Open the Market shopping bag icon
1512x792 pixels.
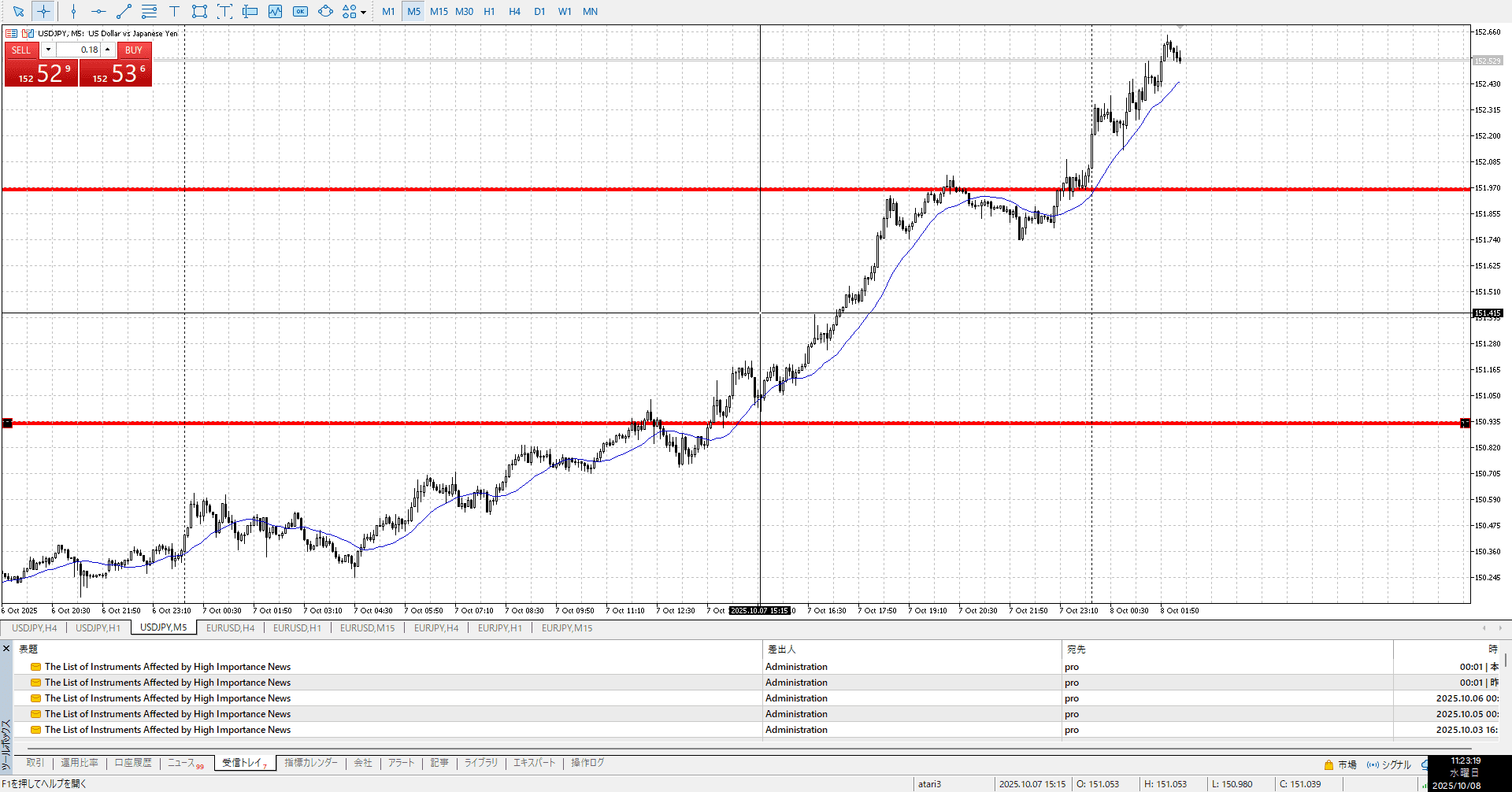[1329, 764]
